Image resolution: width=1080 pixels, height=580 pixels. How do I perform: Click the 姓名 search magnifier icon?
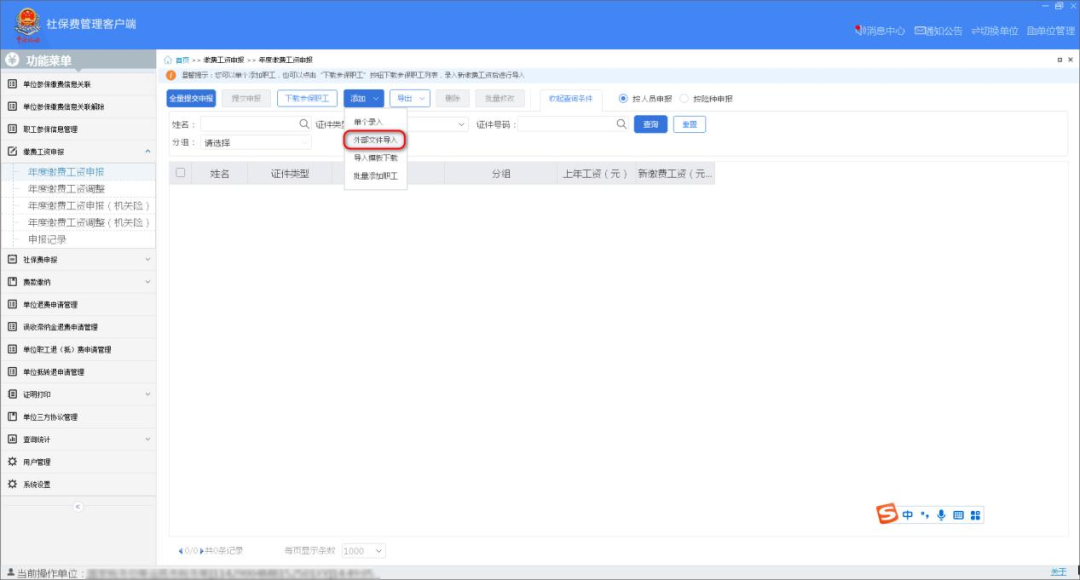pyautogui.click(x=305, y=124)
